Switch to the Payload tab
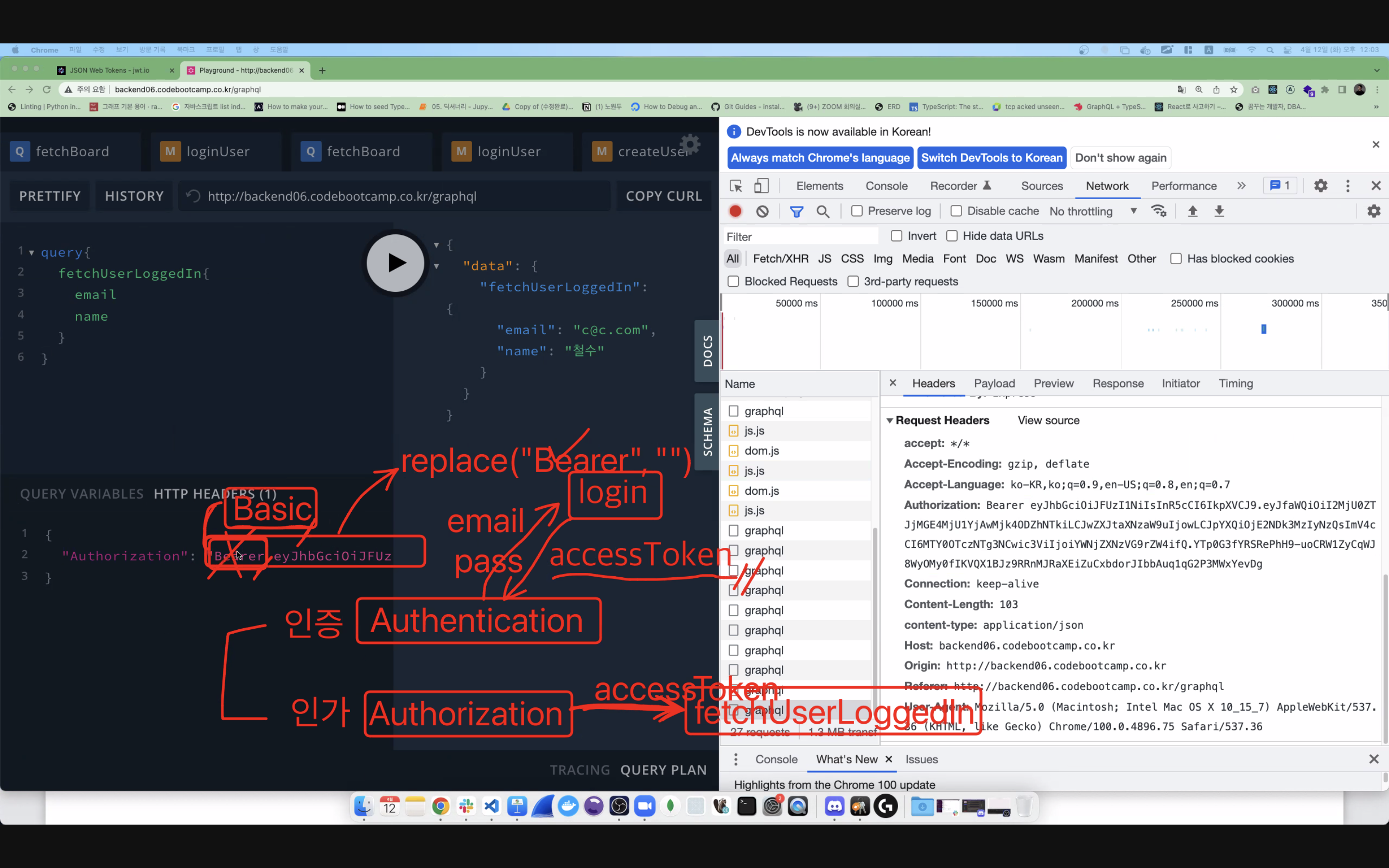The height and width of the screenshot is (868, 1389). [994, 383]
